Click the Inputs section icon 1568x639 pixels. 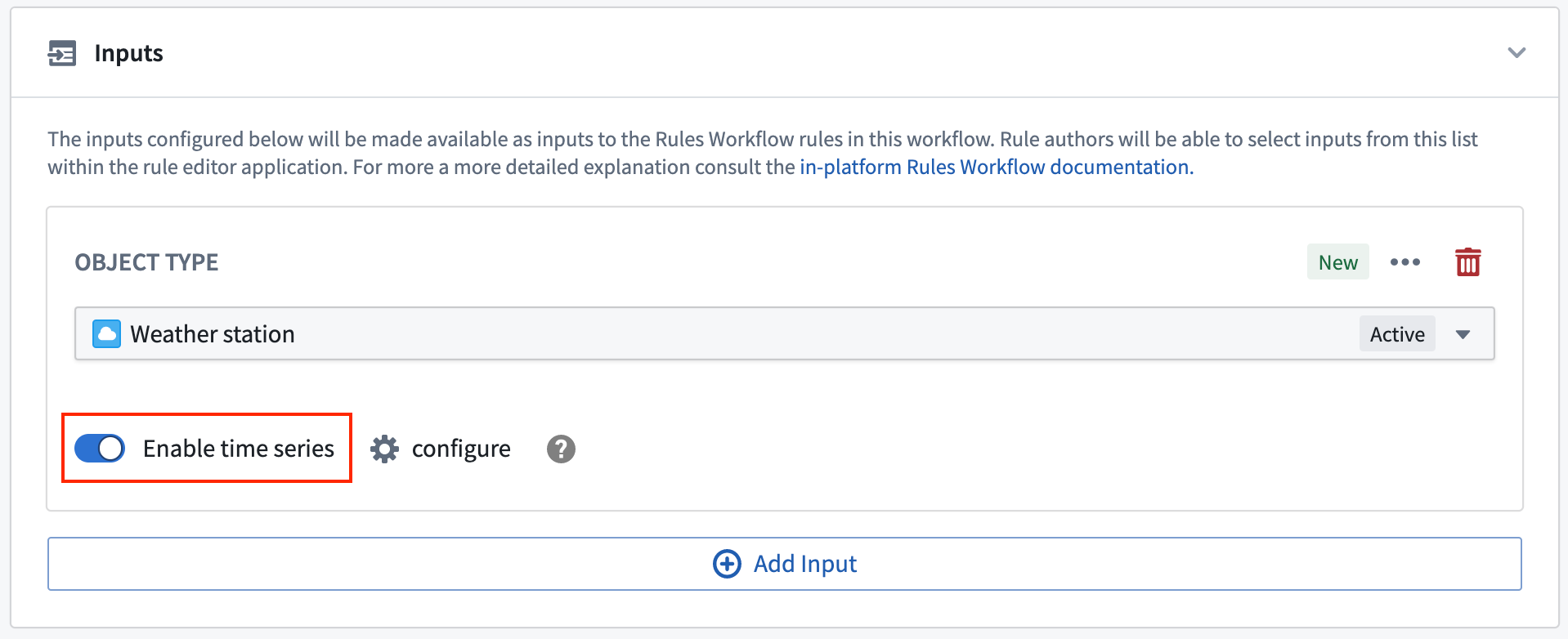click(x=62, y=53)
